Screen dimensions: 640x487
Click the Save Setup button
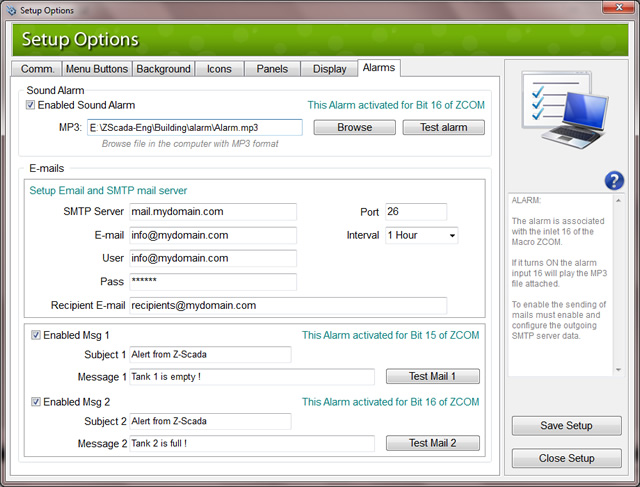[x=566, y=426]
